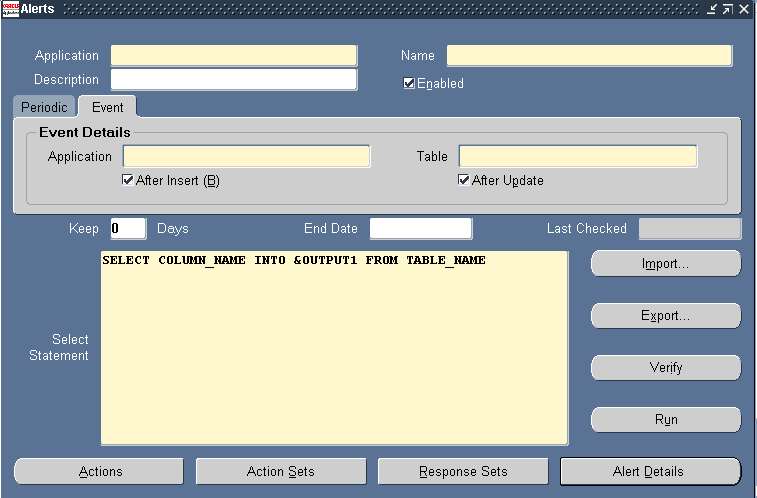This screenshot has width=757, height=498.
Task: Click the Last Checked field
Action: tap(689, 228)
